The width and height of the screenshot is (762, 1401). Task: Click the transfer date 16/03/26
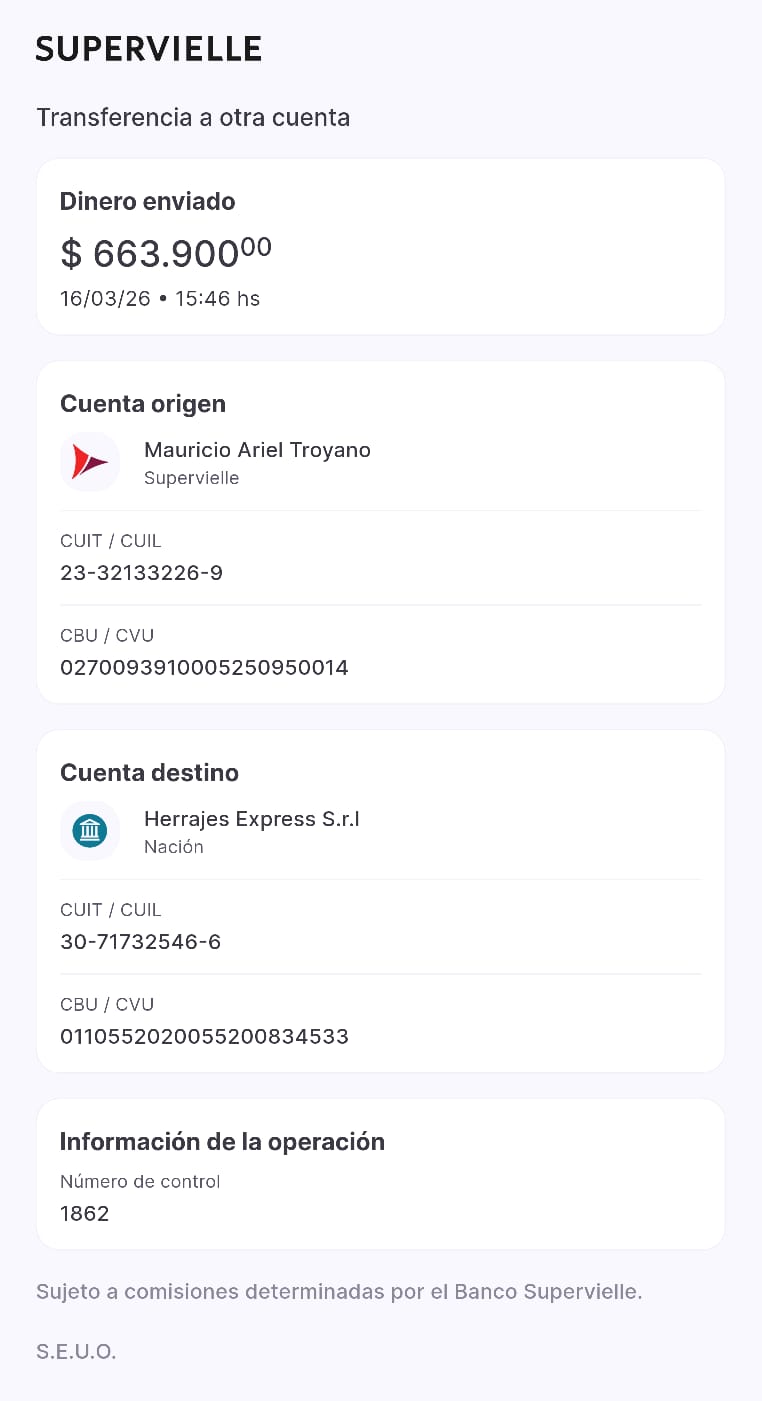coord(104,298)
